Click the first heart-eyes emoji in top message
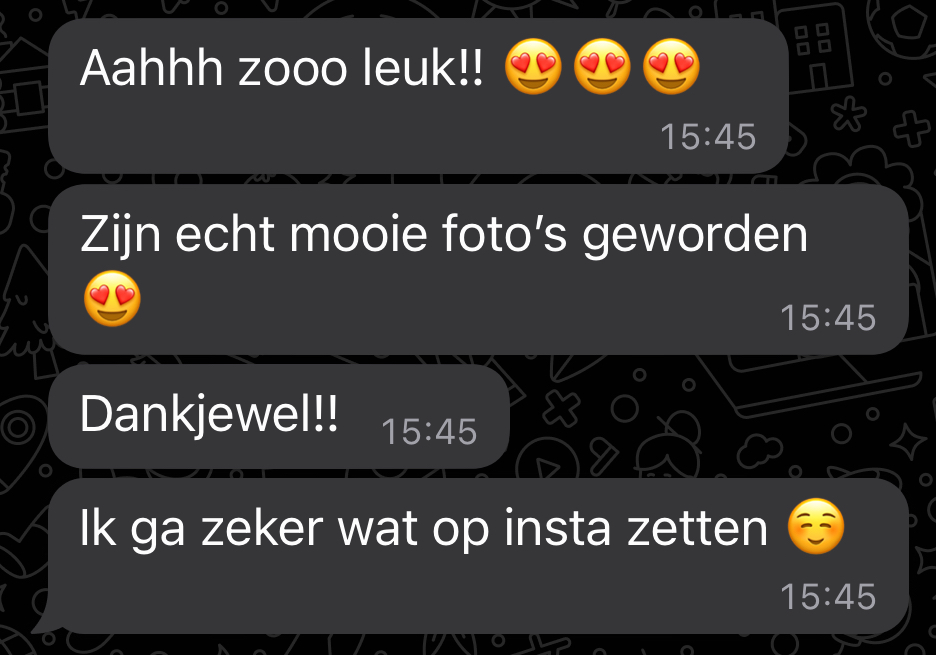The height and width of the screenshot is (655, 936). click(x=533, y=66)
